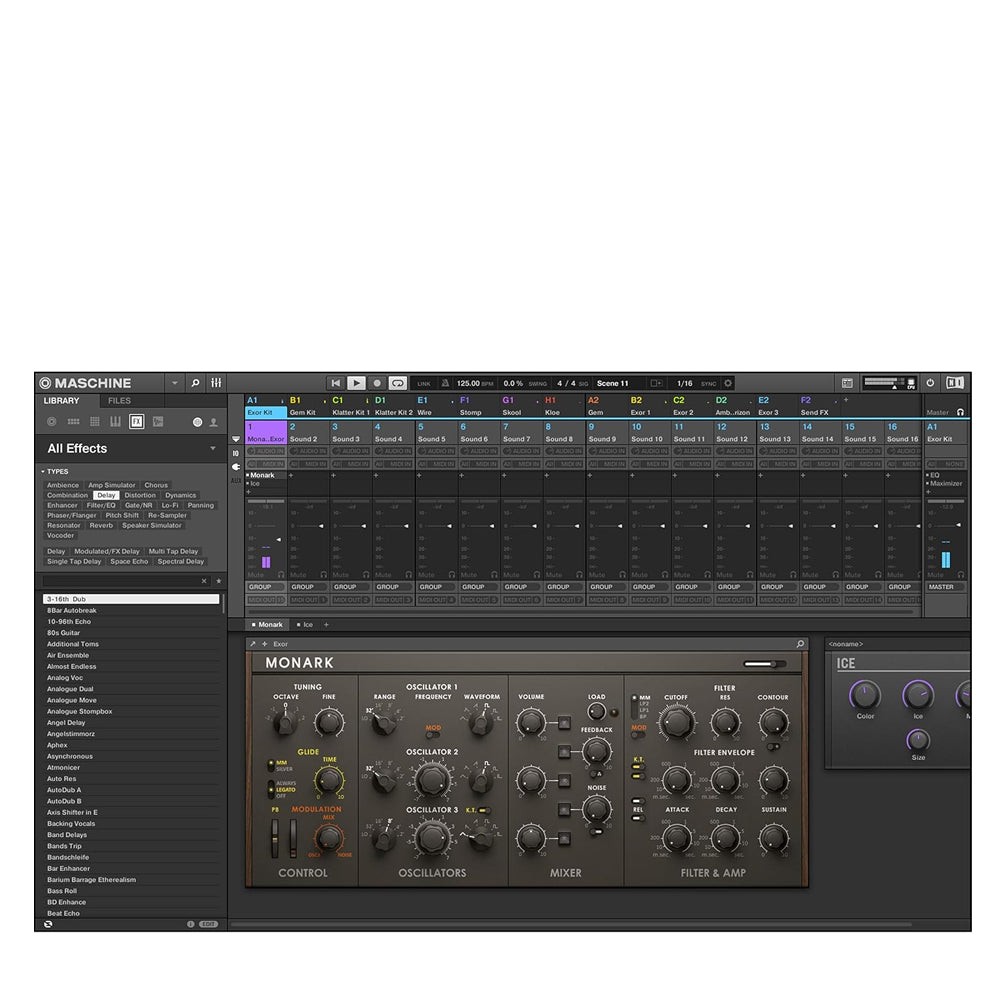Image resolution: width=1000 pixels, height=1000 pixels.
Task: Click the Play button in transport
Action: click(356, 383)
